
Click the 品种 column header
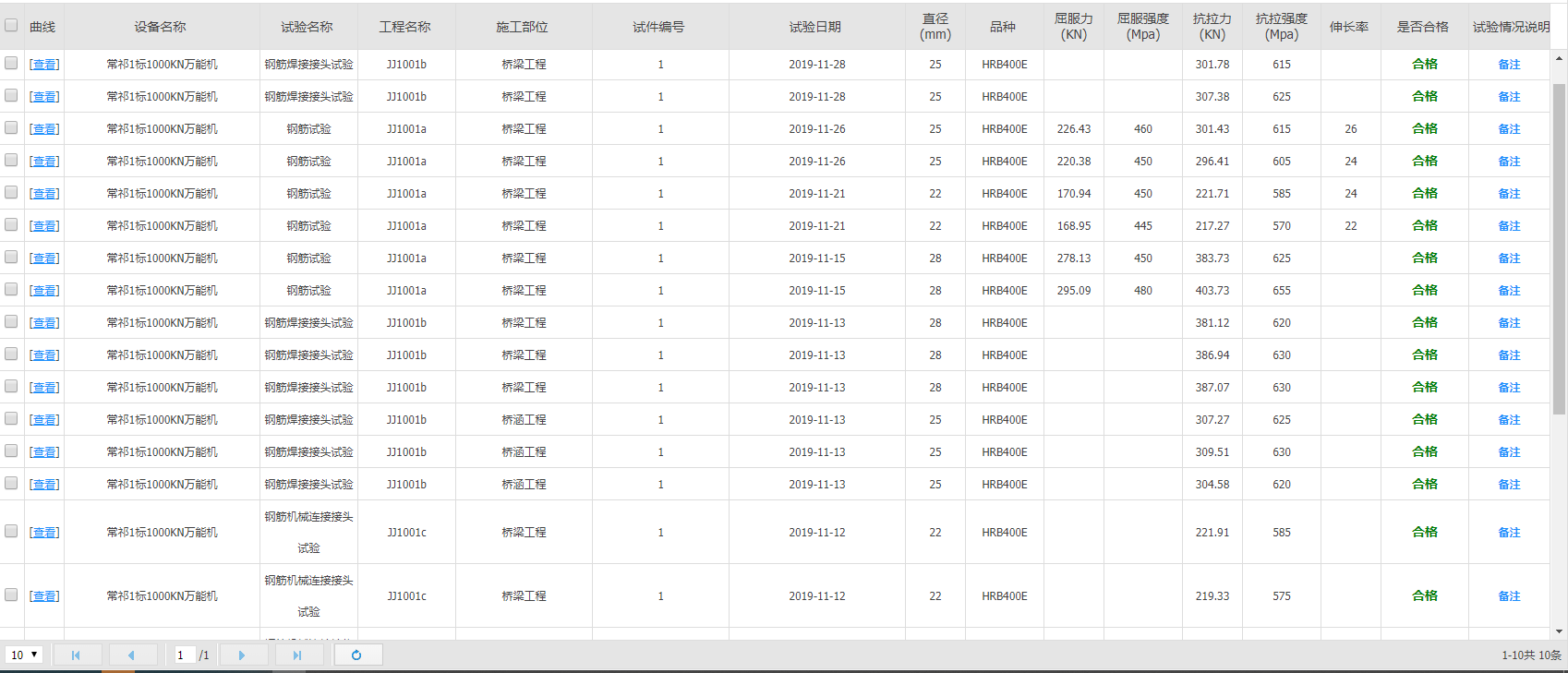(x=1004, y=27)
